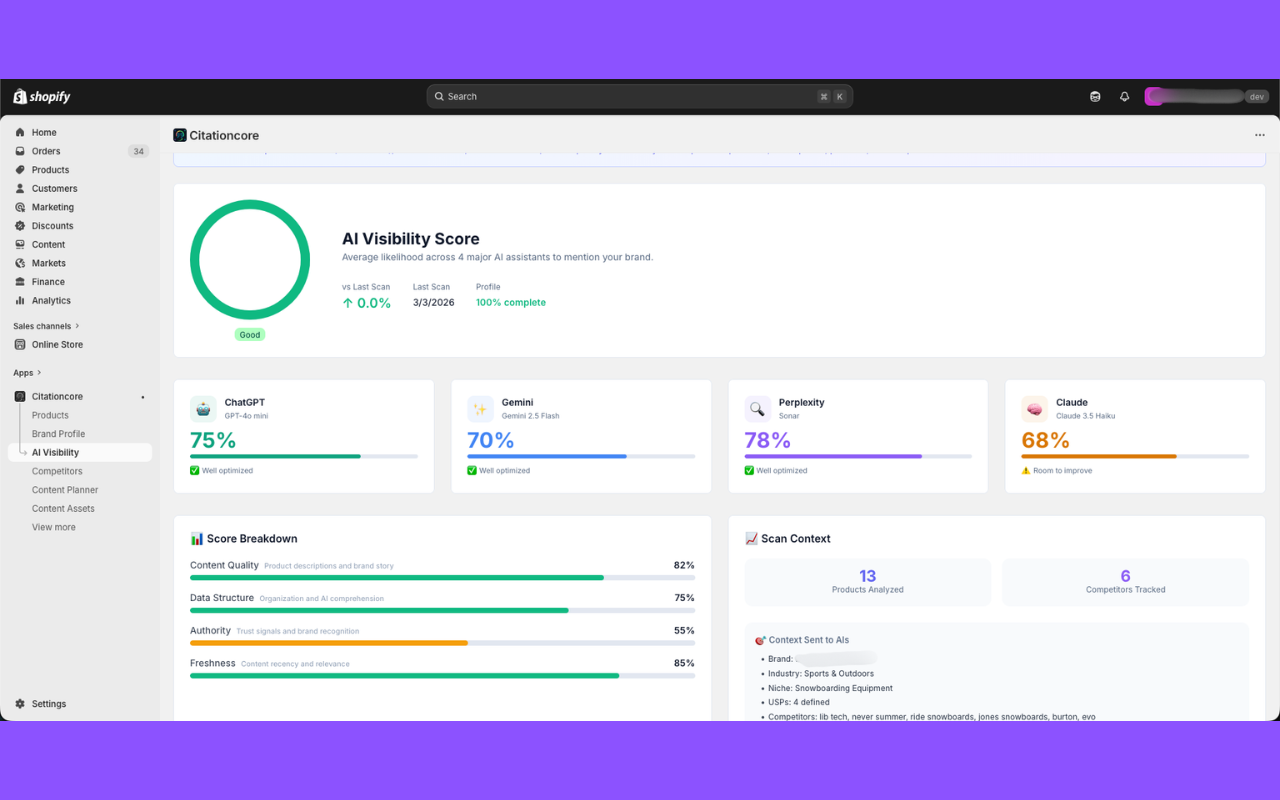Screen dimensions: 1280x800
Task: Open the Competitors section in Citationcore
Action: pos(56,470)
